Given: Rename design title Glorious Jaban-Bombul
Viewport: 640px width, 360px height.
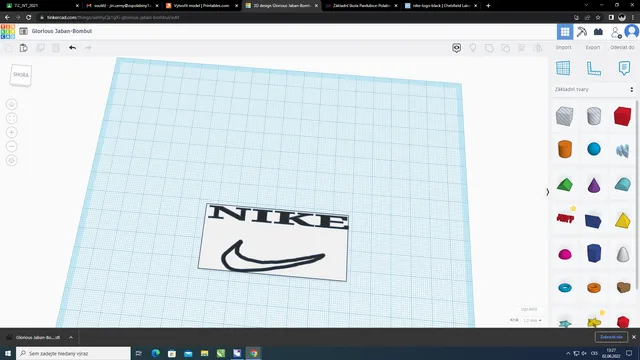Looking at the screenshot, I should click(62, 31).
